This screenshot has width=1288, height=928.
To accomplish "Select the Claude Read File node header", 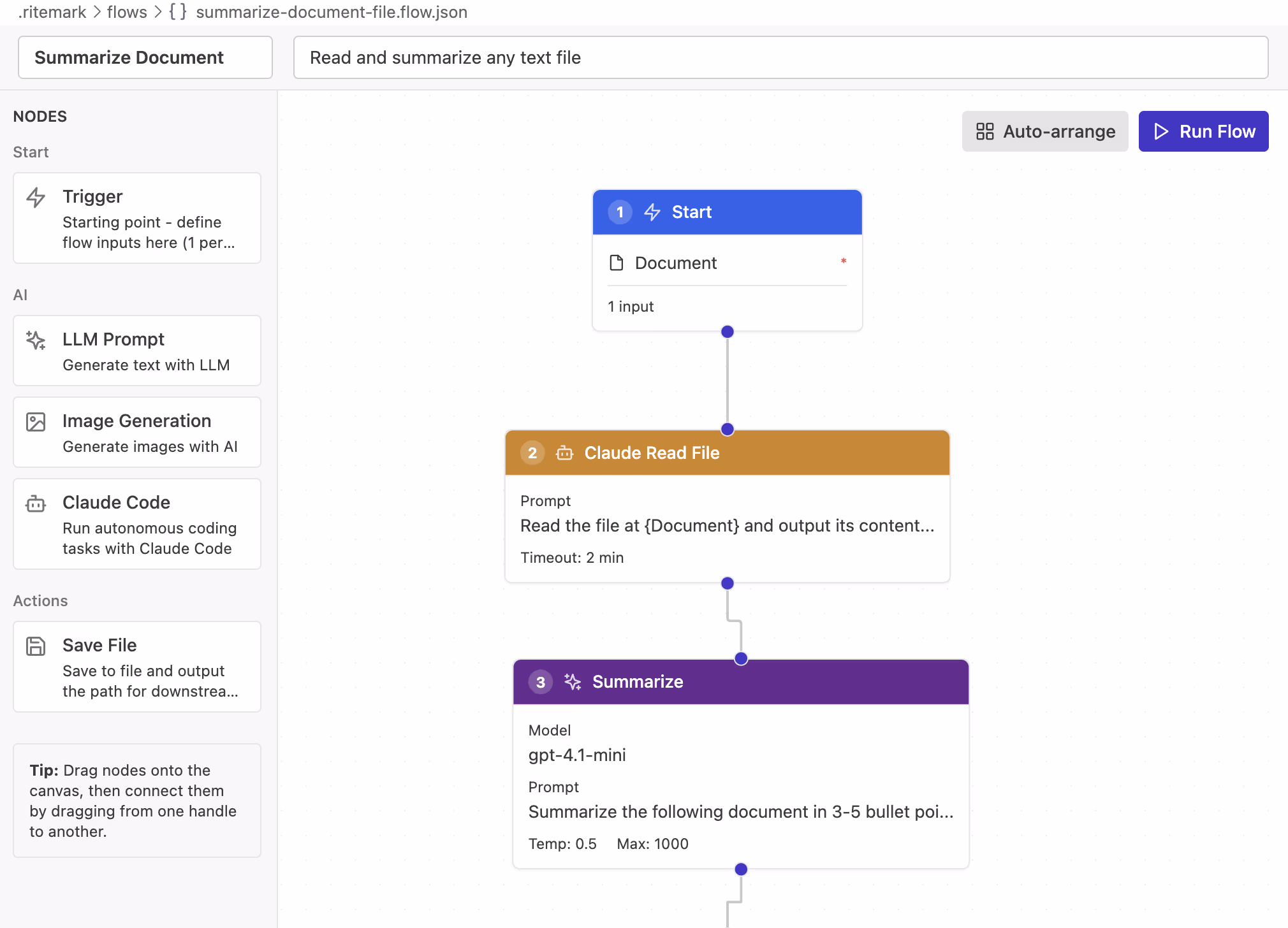I will 727,453.
